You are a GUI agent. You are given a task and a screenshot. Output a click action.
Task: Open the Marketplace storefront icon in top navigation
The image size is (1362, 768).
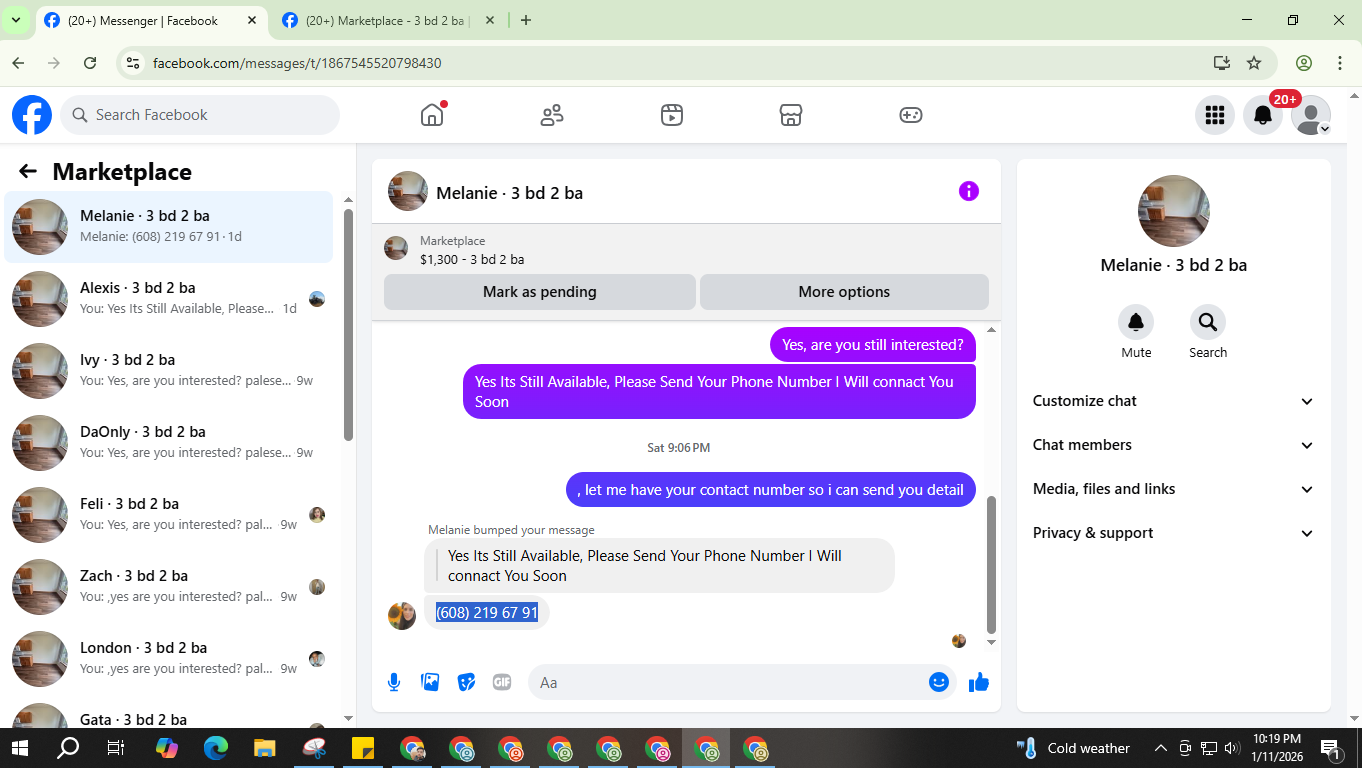point(791,115)
